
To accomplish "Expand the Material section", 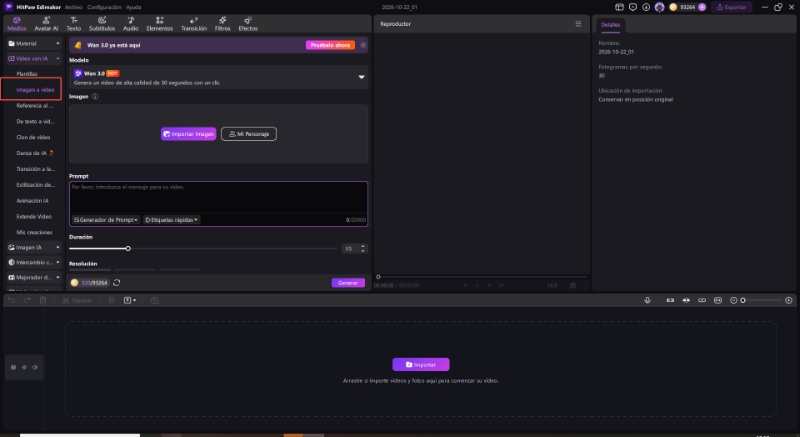I will click(34, 43).
